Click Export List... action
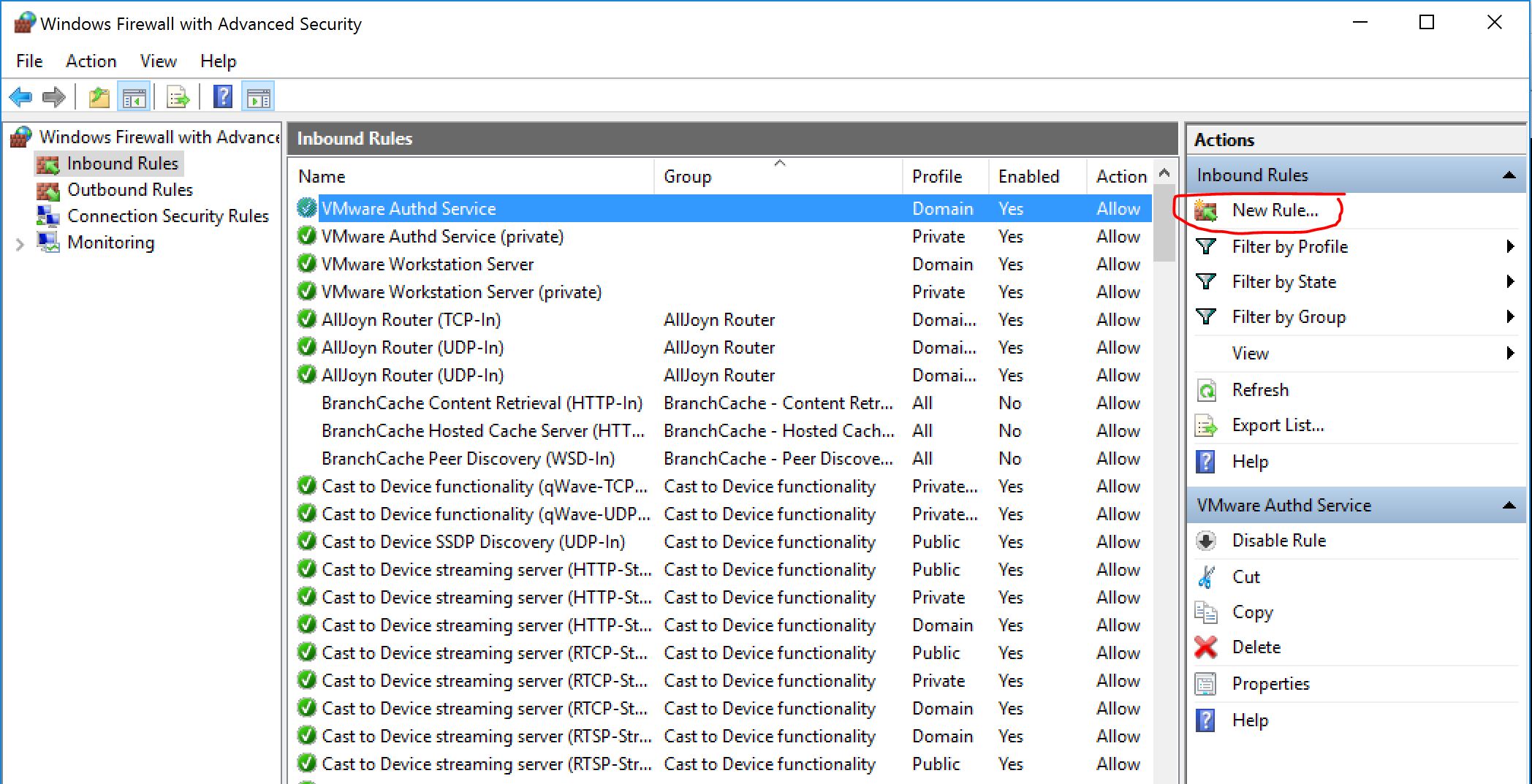1532x784 pixels. 1278,425
